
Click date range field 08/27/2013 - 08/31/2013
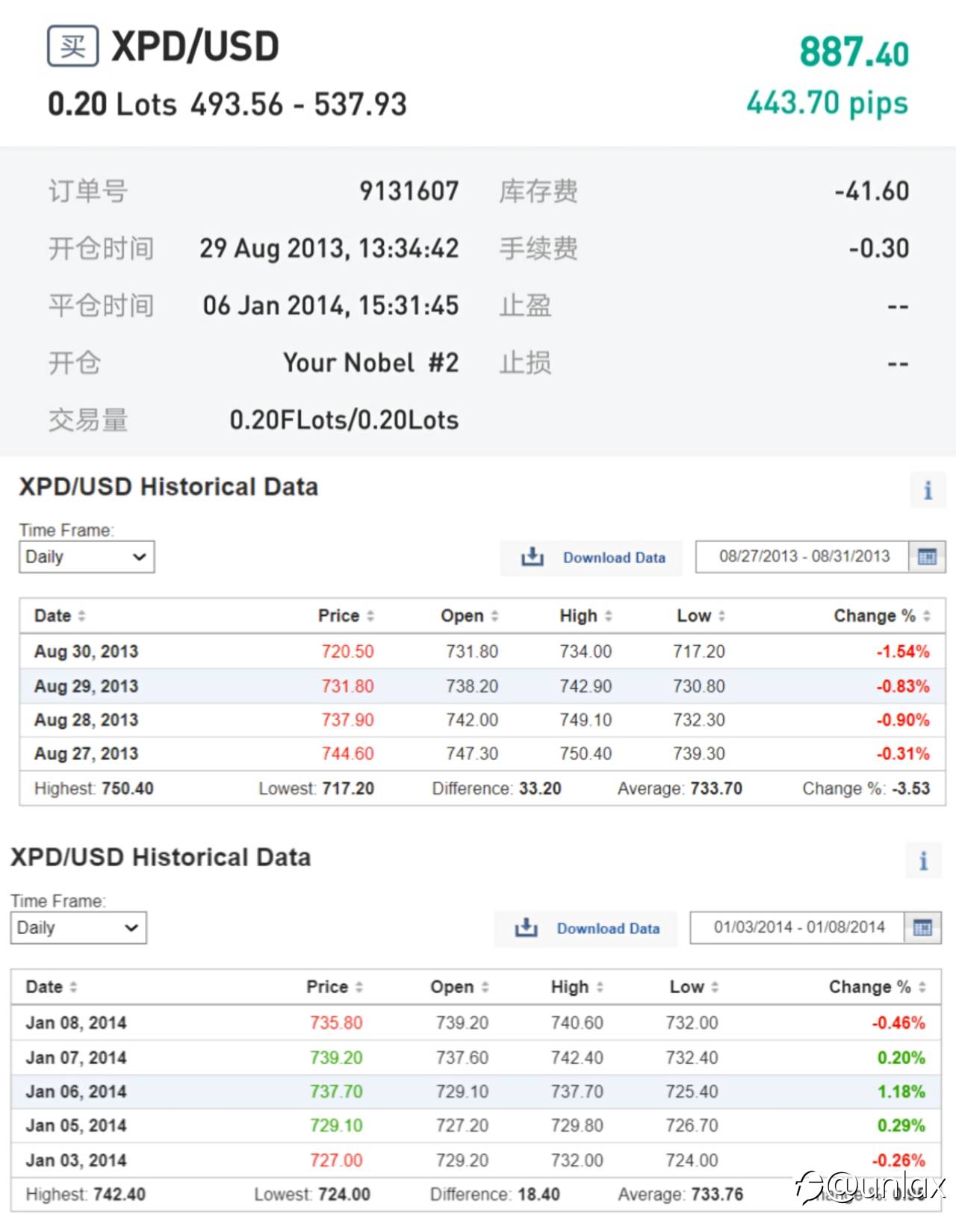pyautogui.click(x=804, y=556)
